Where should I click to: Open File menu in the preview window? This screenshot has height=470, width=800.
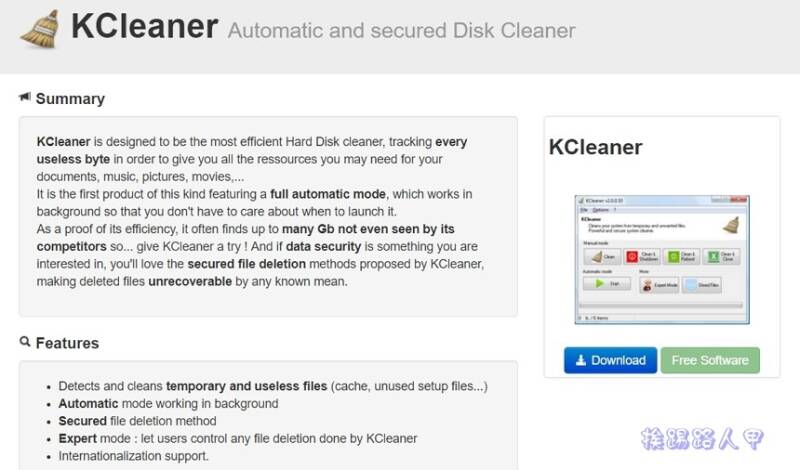click(x=584, y=210)
